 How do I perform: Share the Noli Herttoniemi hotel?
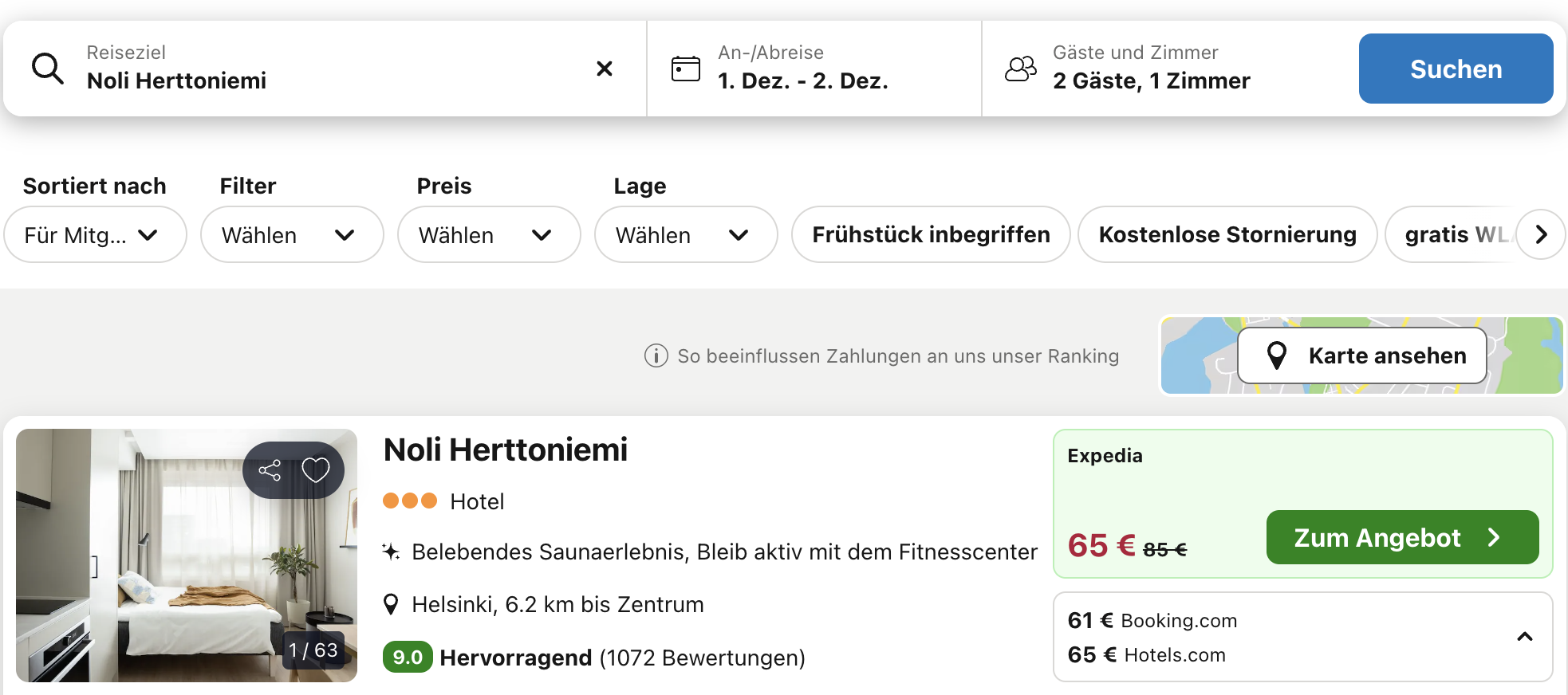coord(270,470)
